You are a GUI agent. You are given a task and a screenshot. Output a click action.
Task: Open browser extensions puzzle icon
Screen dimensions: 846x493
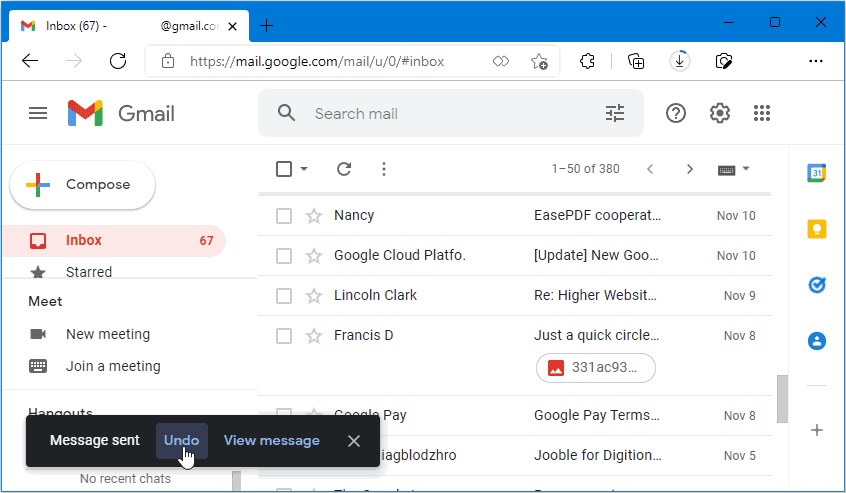pyautogui.click(x=587, y=61)
